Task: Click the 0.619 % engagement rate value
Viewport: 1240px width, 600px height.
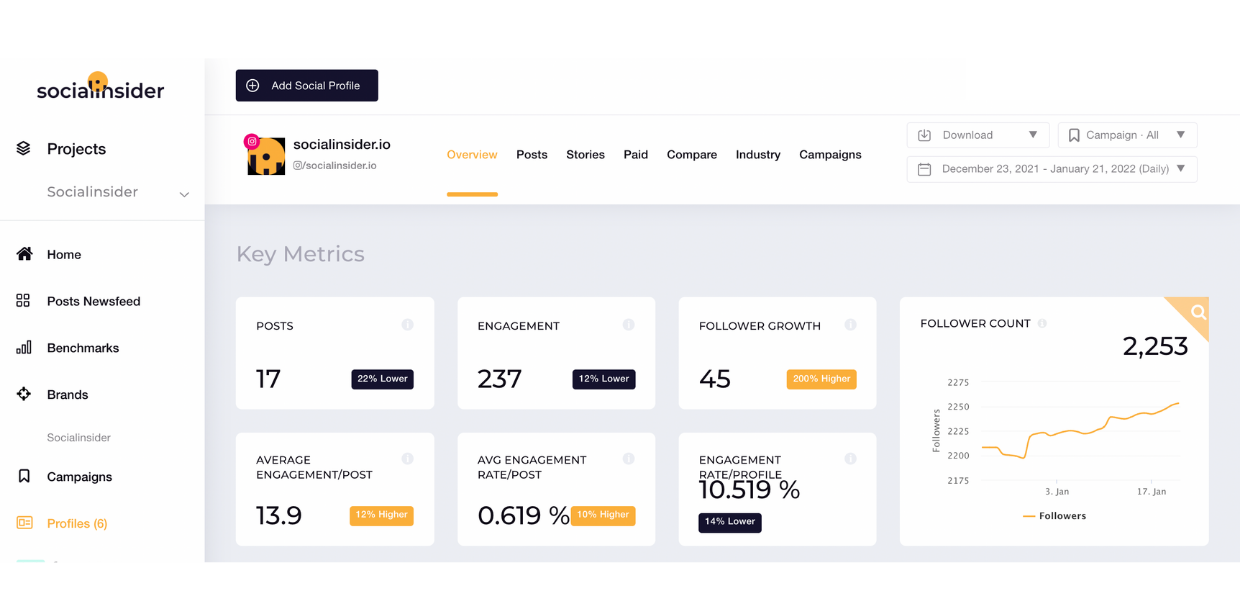Action: click(523, 515)
